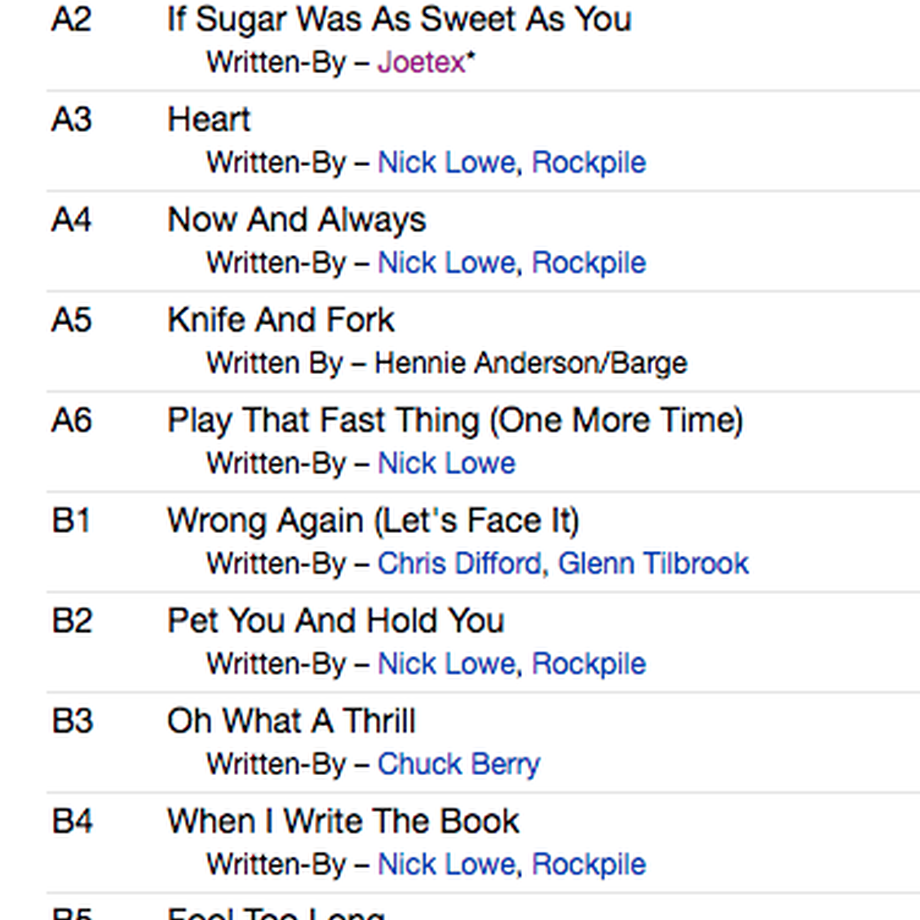
Task: Open the Chris Difford link
Action: (x=459, y=564)
